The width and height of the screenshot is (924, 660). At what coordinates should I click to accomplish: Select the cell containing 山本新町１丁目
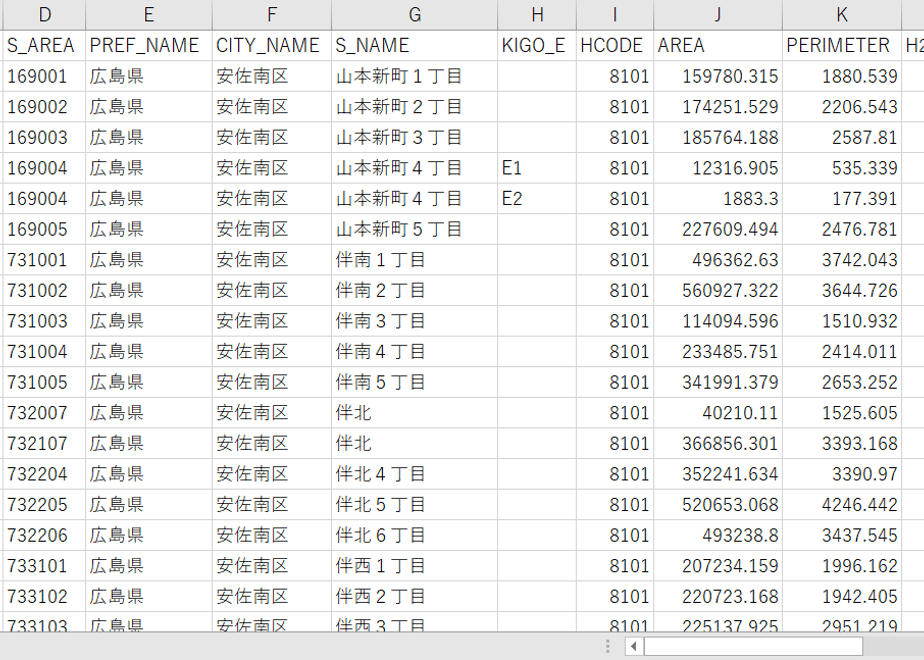pos(414,76)
